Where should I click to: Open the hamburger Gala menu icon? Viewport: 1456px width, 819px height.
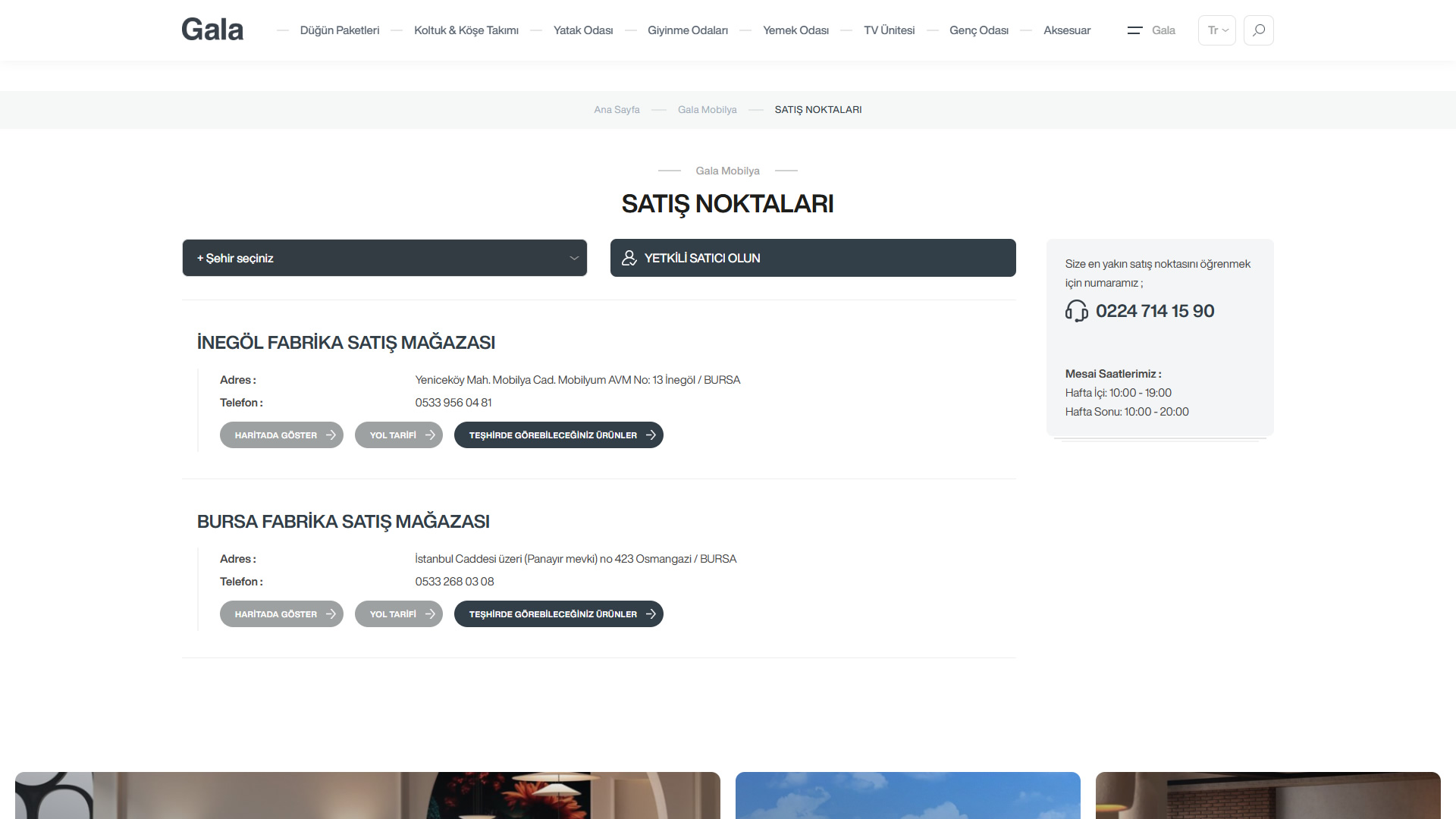pos(1134,30)
